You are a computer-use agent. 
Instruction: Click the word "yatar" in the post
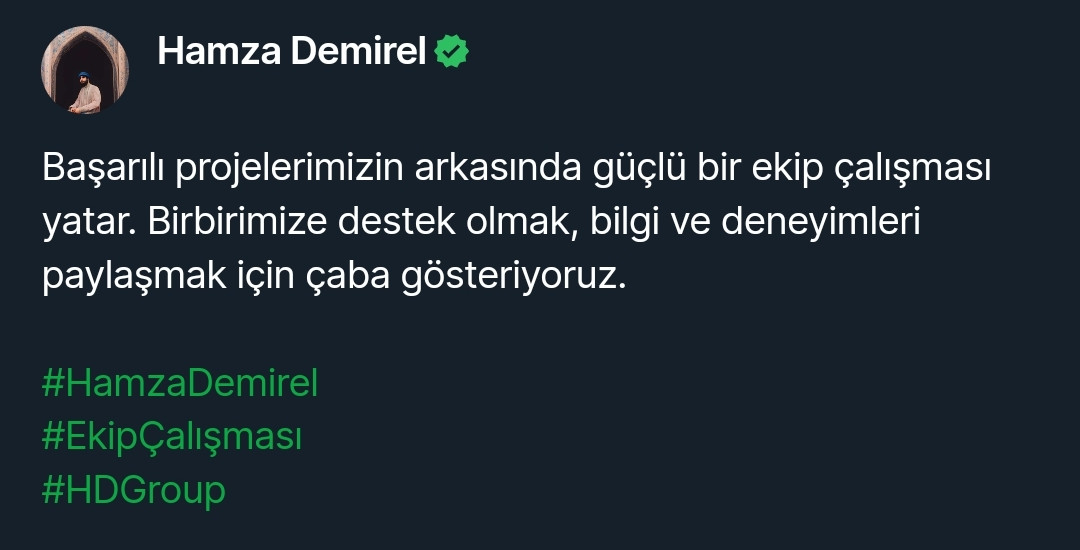(86, 223)
